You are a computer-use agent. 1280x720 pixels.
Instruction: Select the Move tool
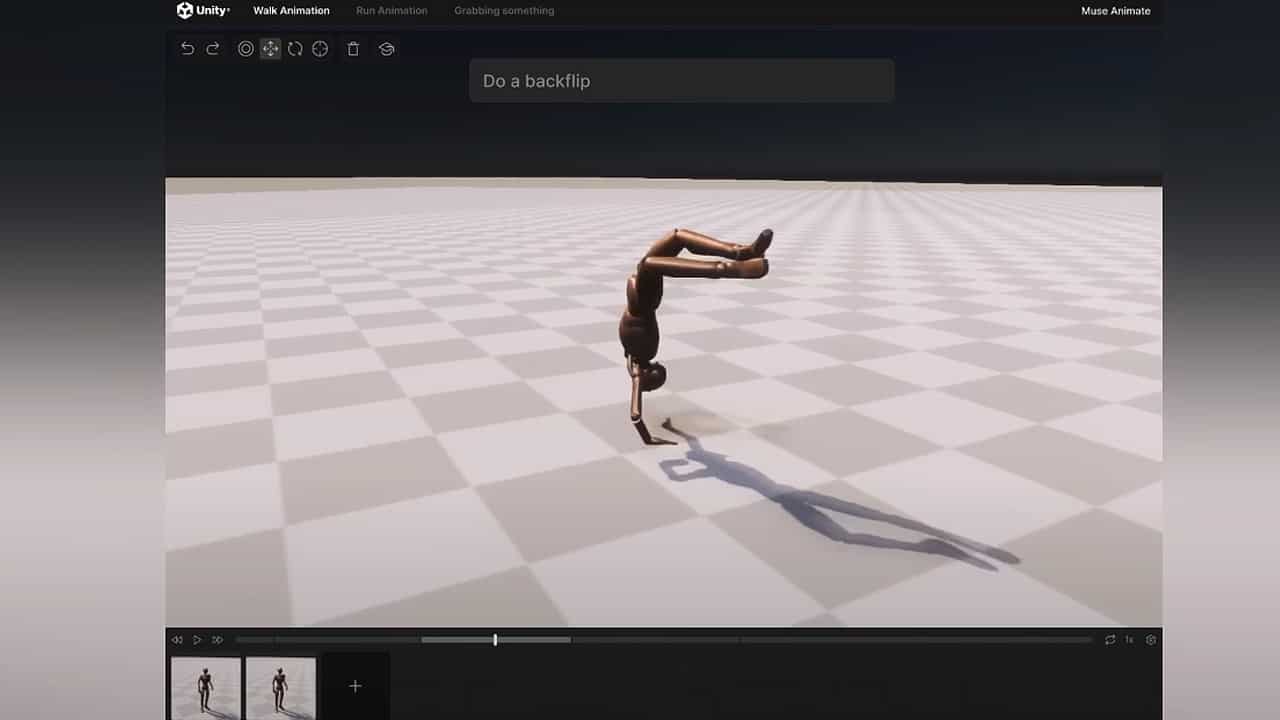pos(270,48)
